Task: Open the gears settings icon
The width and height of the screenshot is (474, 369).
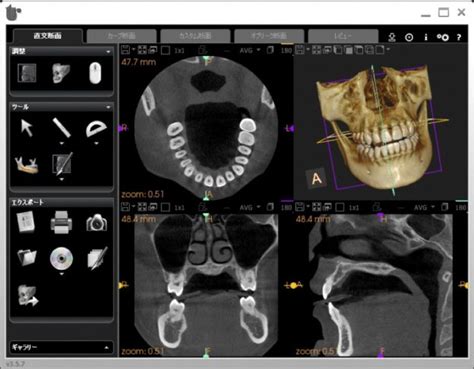Action: (443, 37)
